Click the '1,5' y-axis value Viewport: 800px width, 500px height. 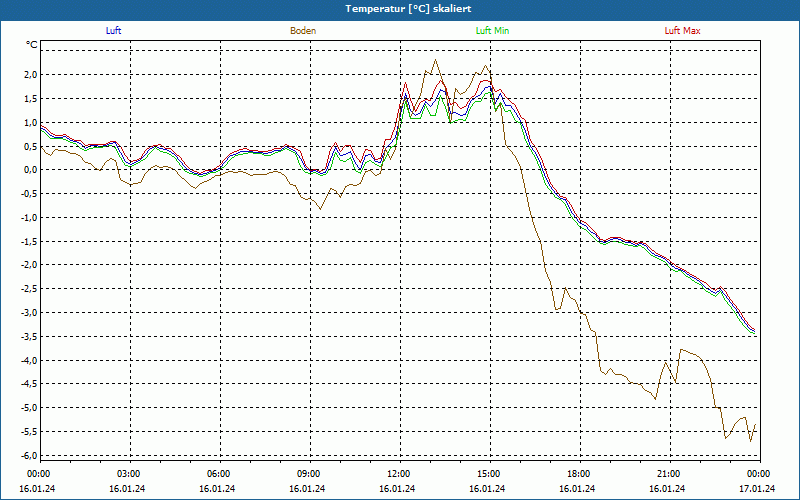(x=31, y=98)
